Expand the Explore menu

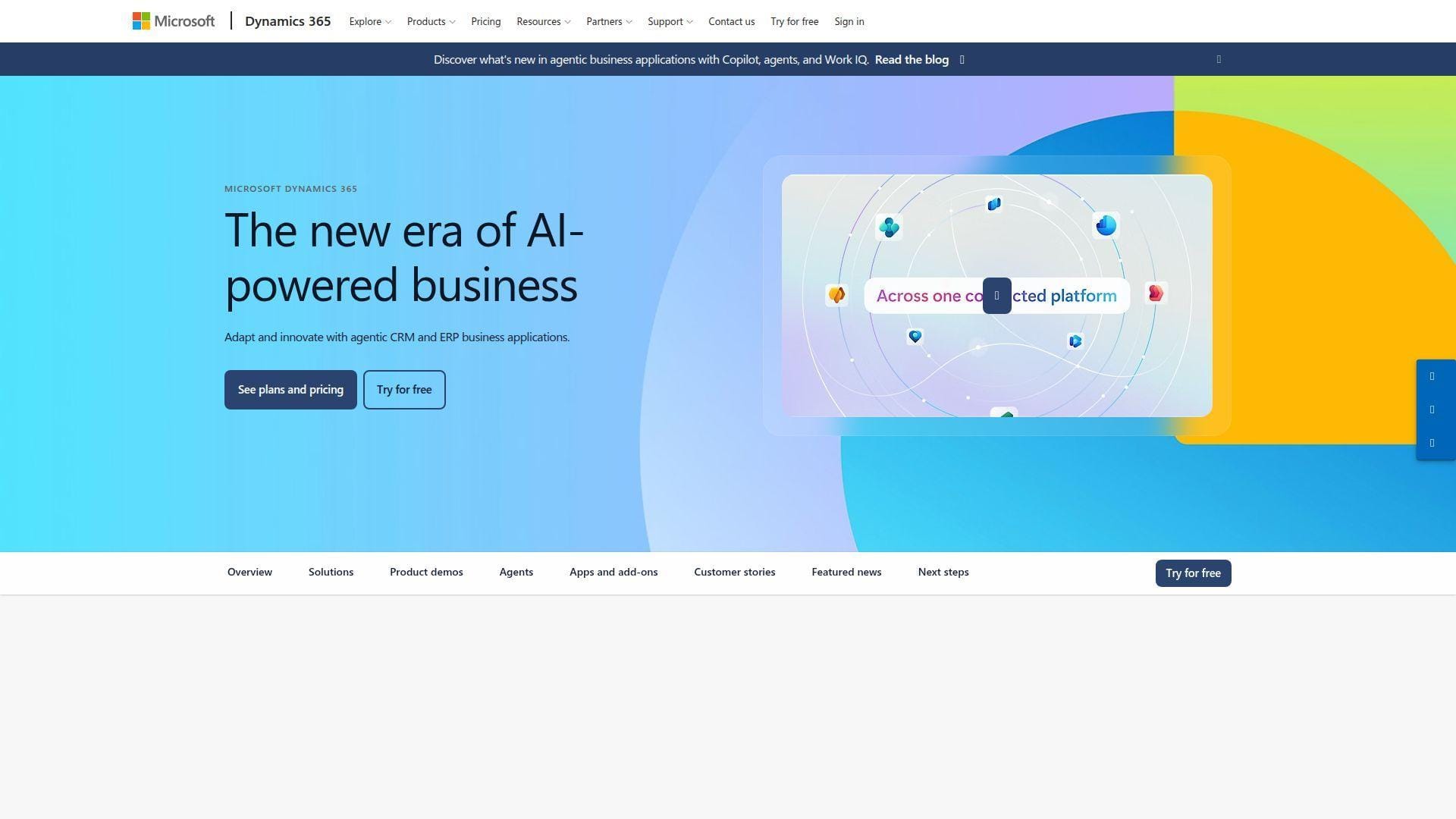370,21
